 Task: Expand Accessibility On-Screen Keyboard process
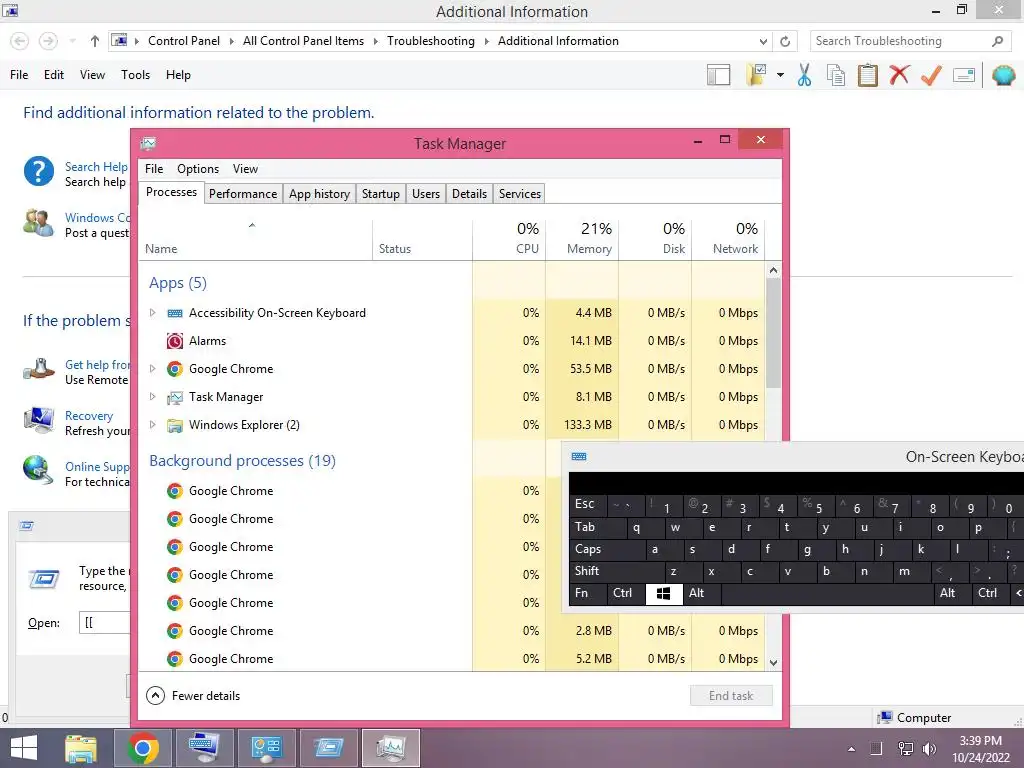pyautogui.click(x=152, y=313)
